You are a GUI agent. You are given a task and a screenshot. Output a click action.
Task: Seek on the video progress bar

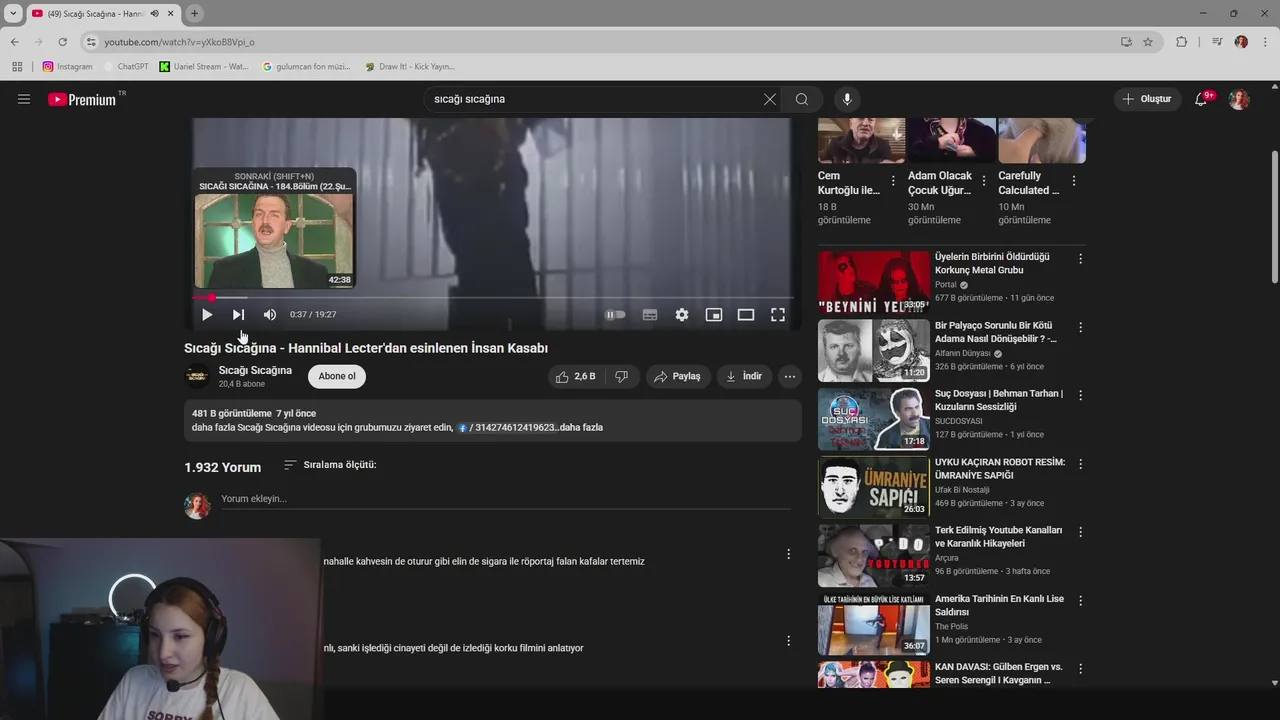[x=493, y=297]
